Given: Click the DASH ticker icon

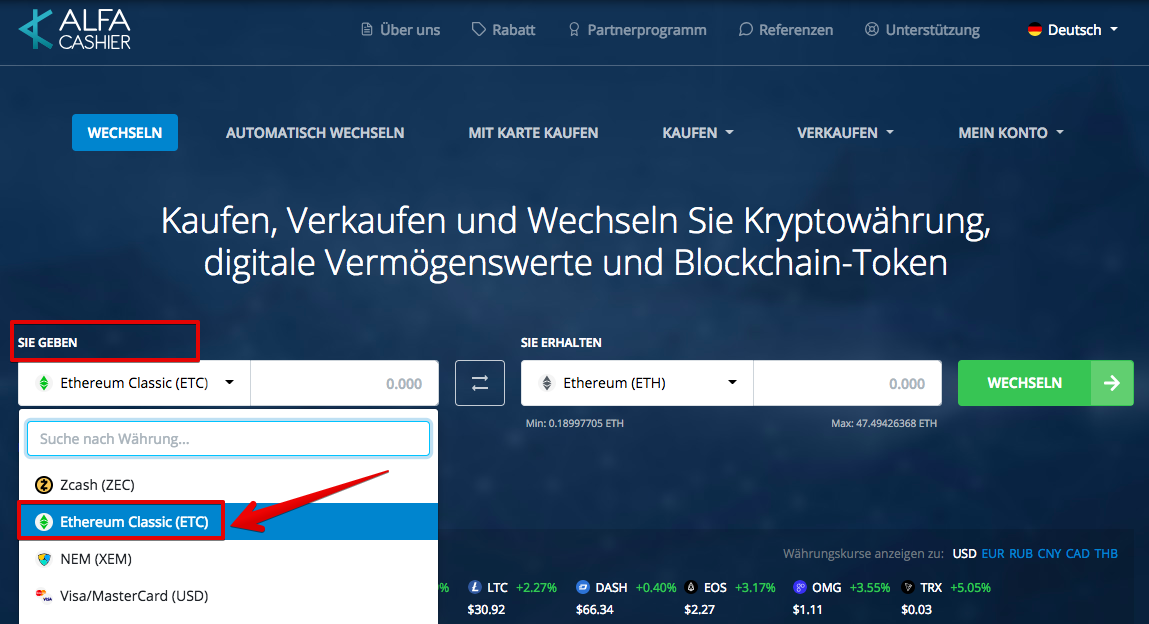Looking at the screenshot, I should tap(583, 587).
